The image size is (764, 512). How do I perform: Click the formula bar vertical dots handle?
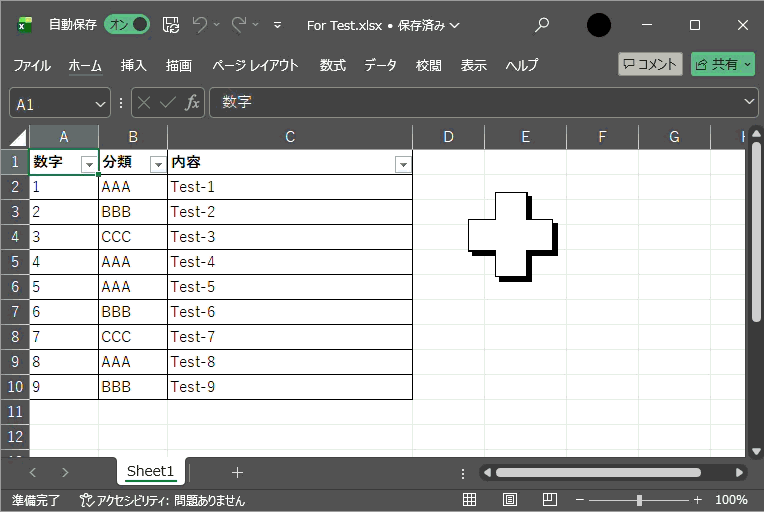click(x=121, y=103)
